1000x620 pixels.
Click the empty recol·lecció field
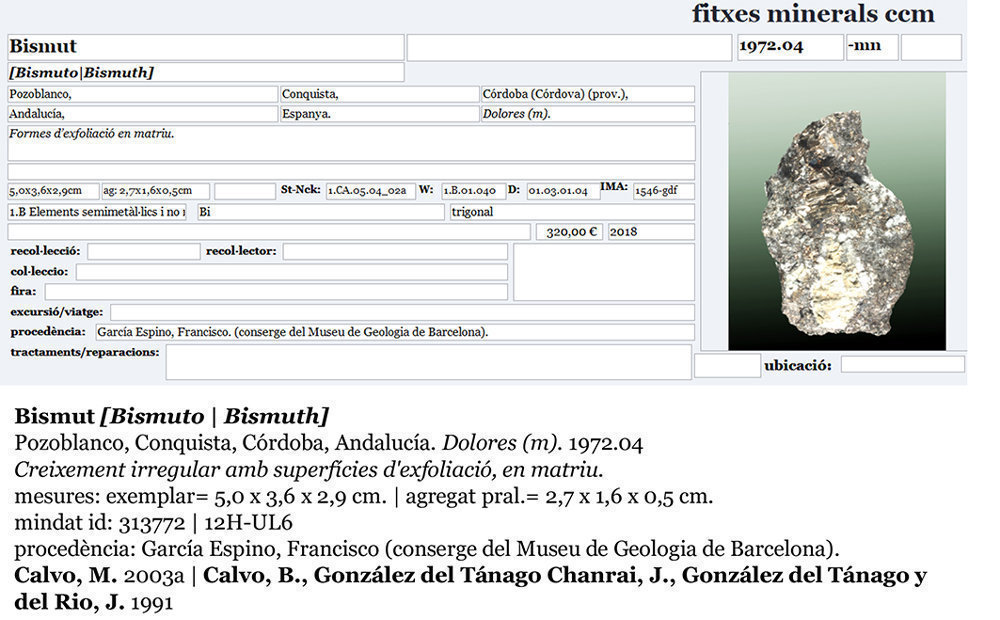point(143,252)
